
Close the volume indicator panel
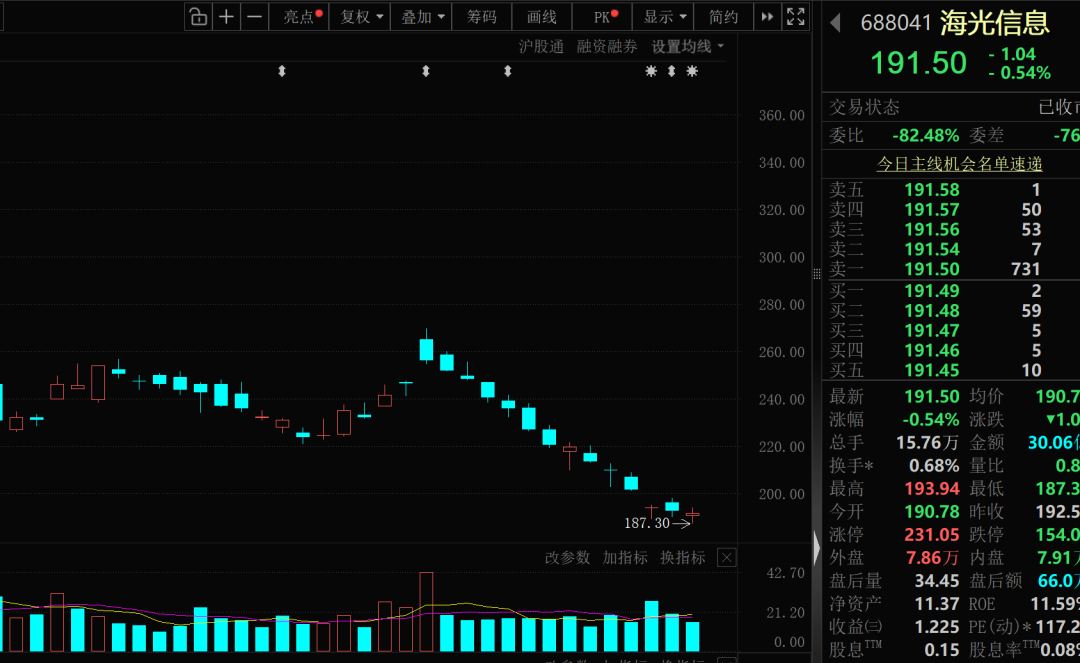click(727, 558)
